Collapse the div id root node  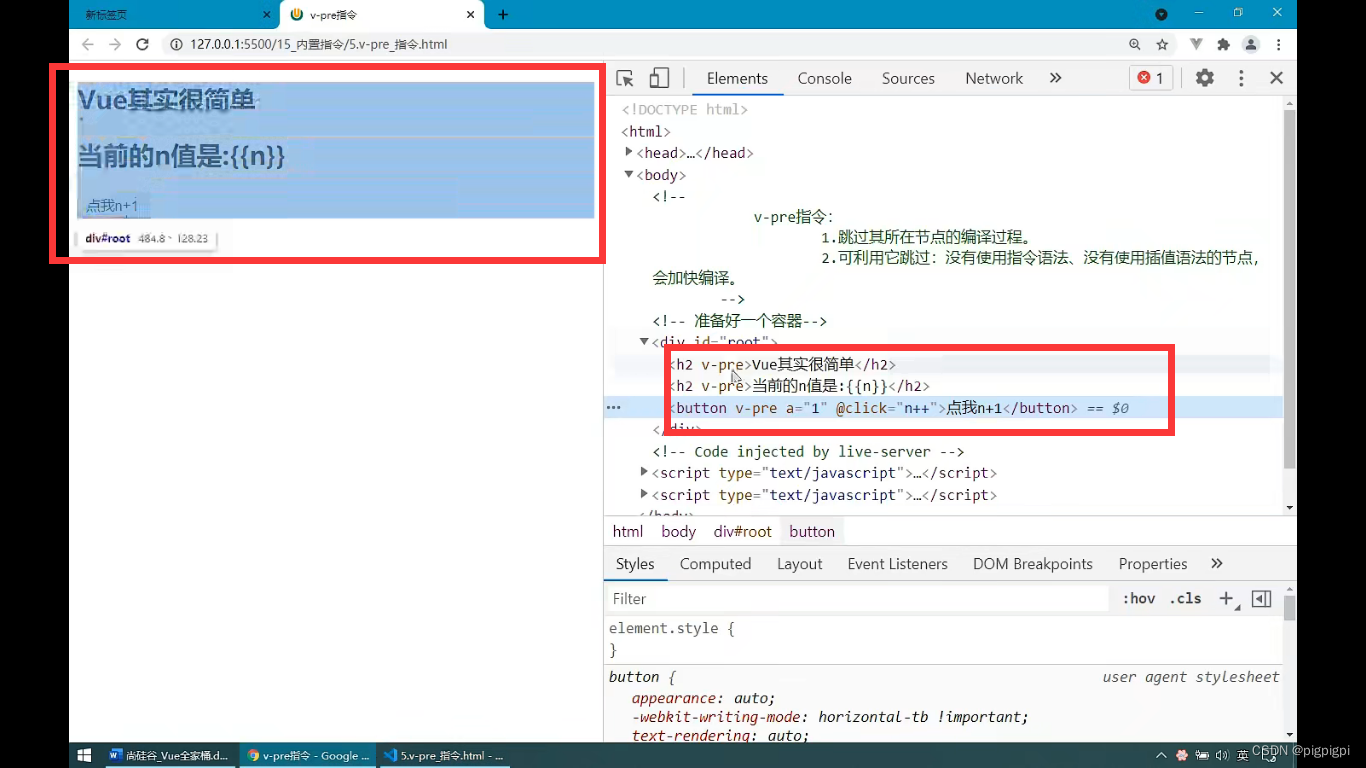click(x=645, y=342)
